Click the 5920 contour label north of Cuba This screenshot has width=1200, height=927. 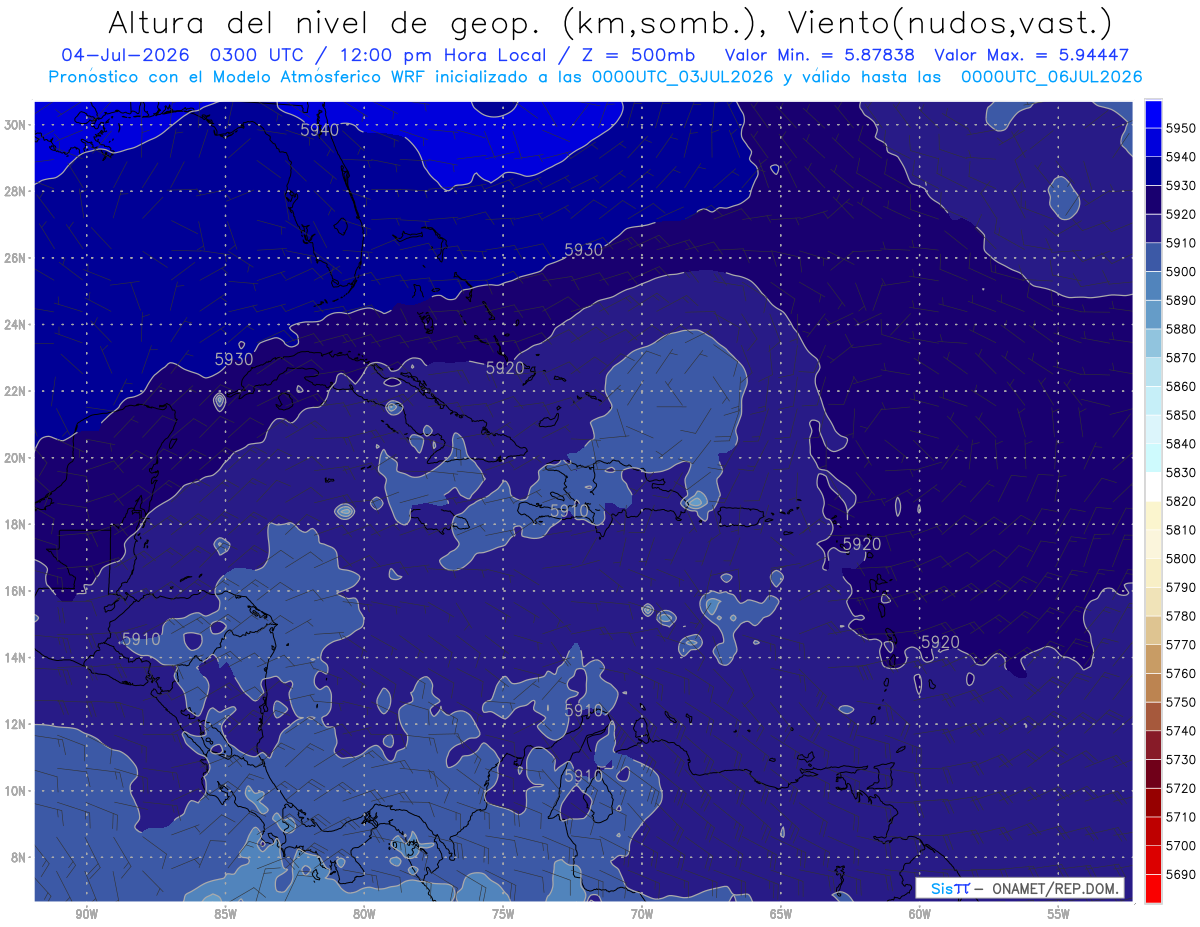pos(505,368)
